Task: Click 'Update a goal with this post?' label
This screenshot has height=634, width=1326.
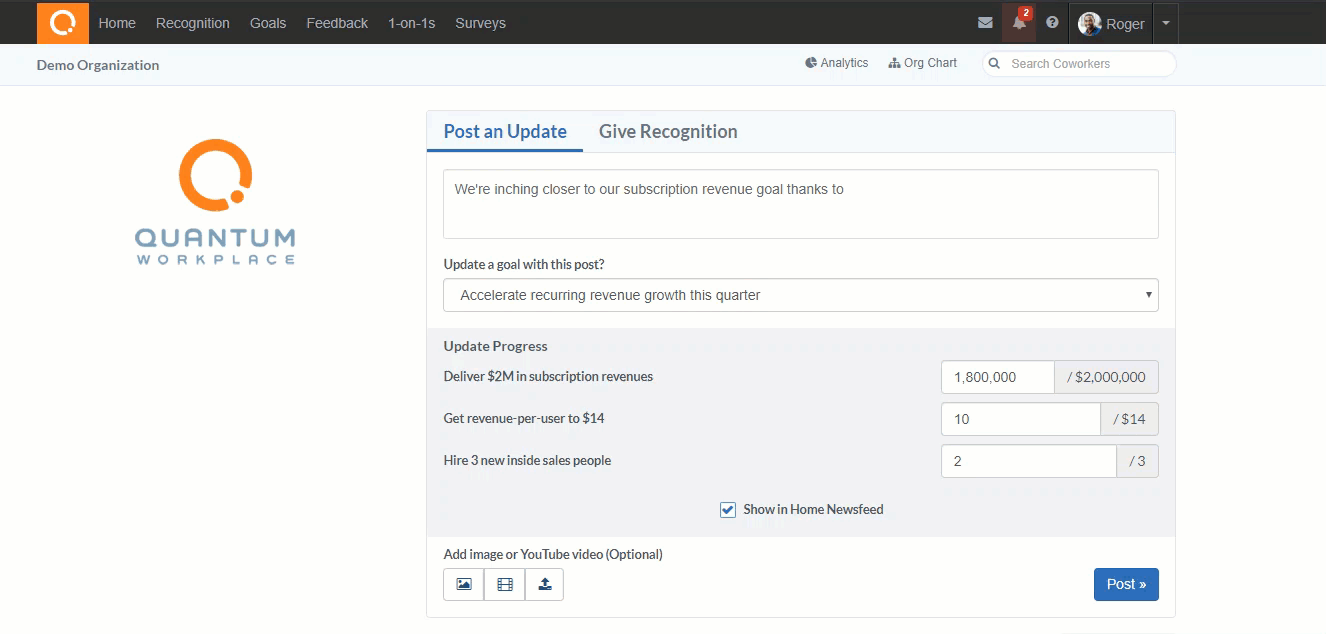Action: click(524, 265)
